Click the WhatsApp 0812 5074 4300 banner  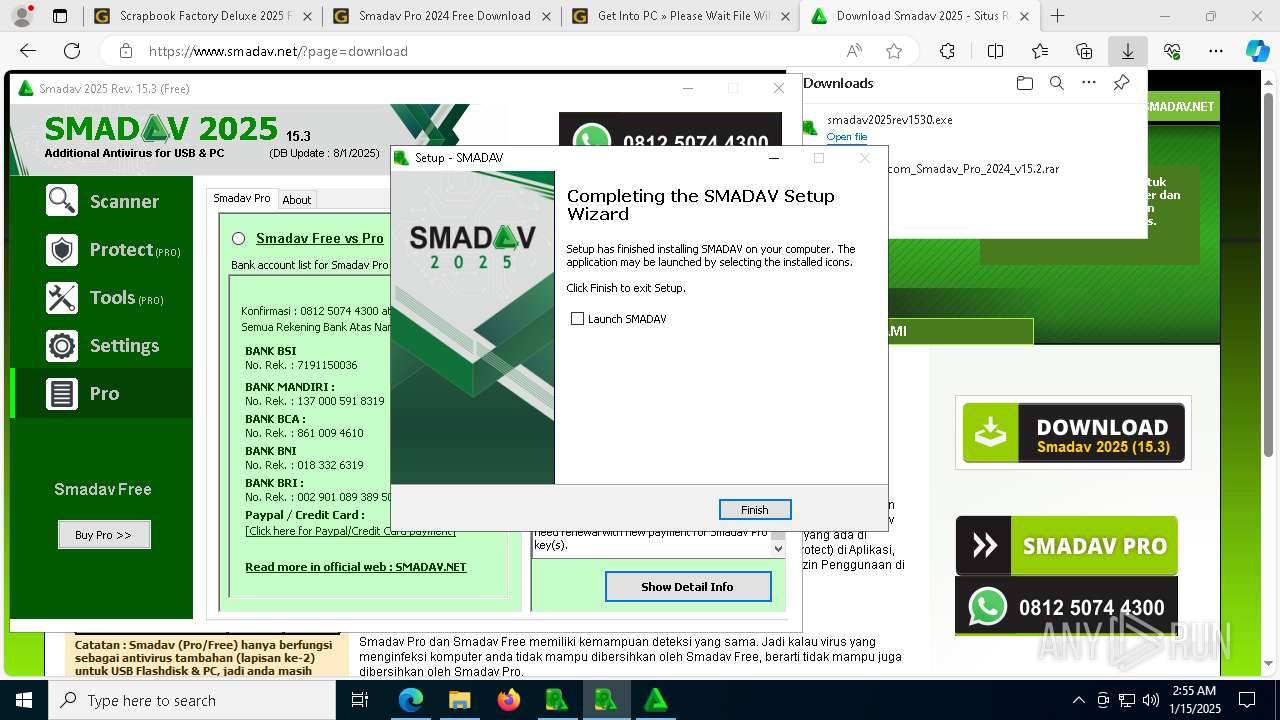[1066, 606]
